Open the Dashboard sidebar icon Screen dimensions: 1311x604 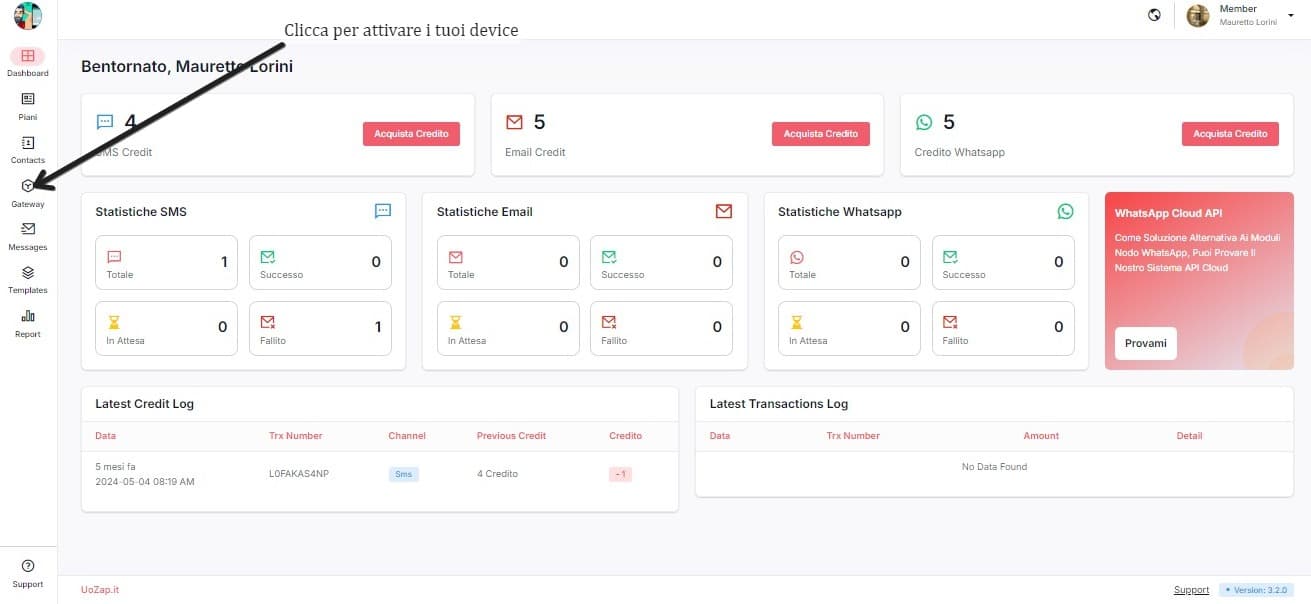click(27, 57)
